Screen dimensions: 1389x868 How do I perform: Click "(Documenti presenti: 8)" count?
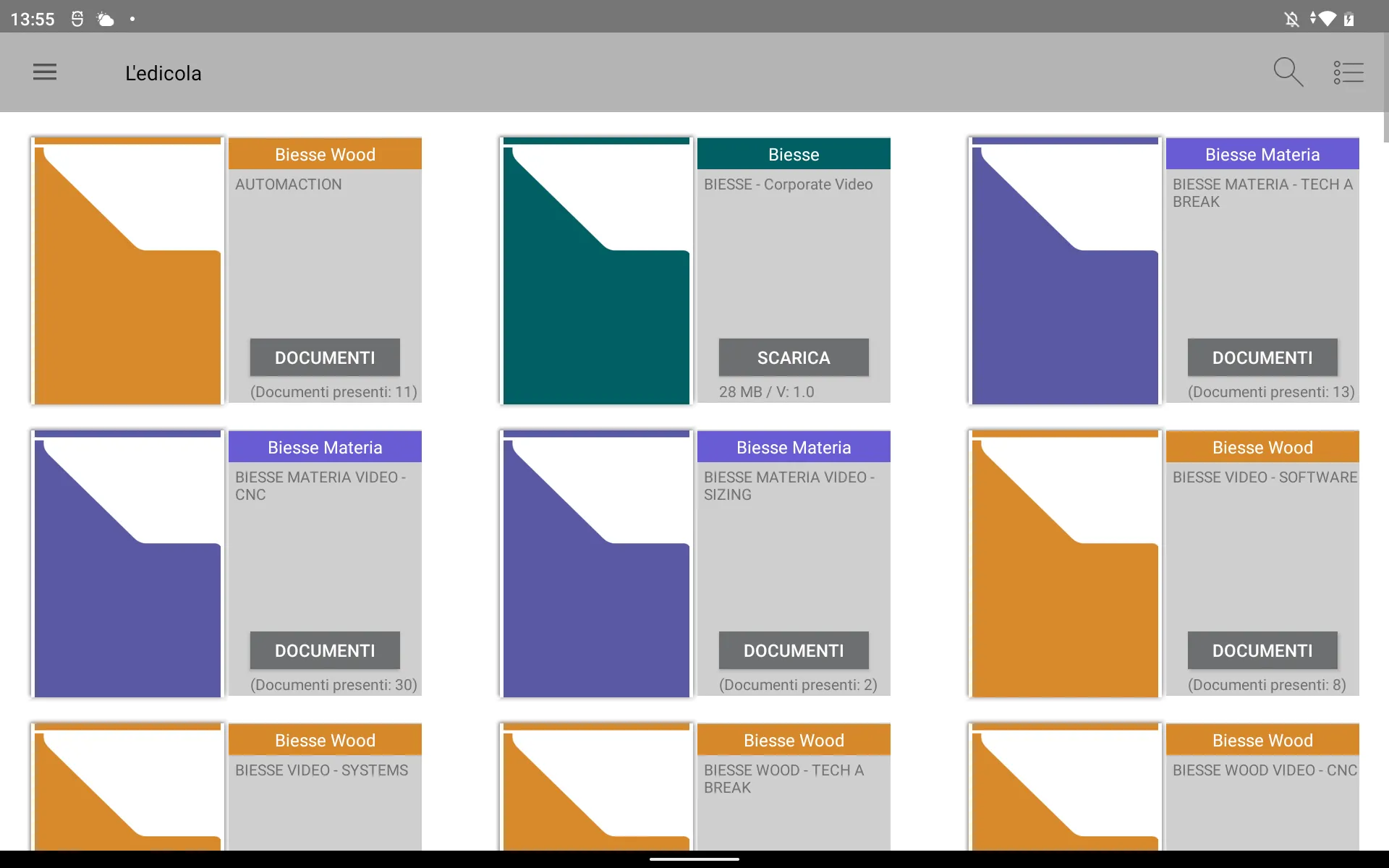(x=1267, y=685)
